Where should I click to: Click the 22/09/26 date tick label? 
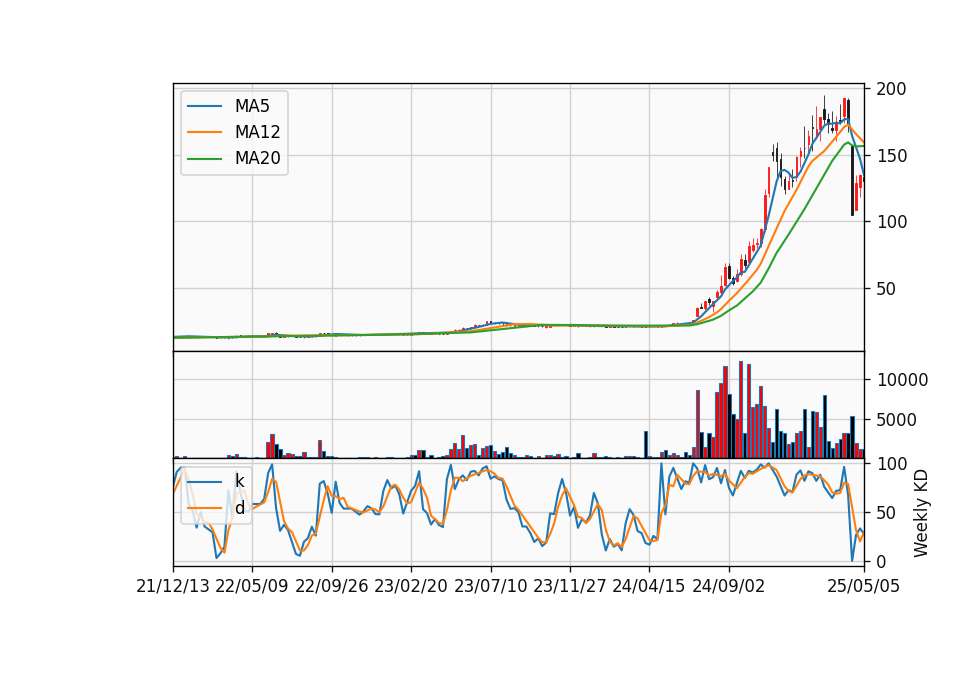(332, 586)
